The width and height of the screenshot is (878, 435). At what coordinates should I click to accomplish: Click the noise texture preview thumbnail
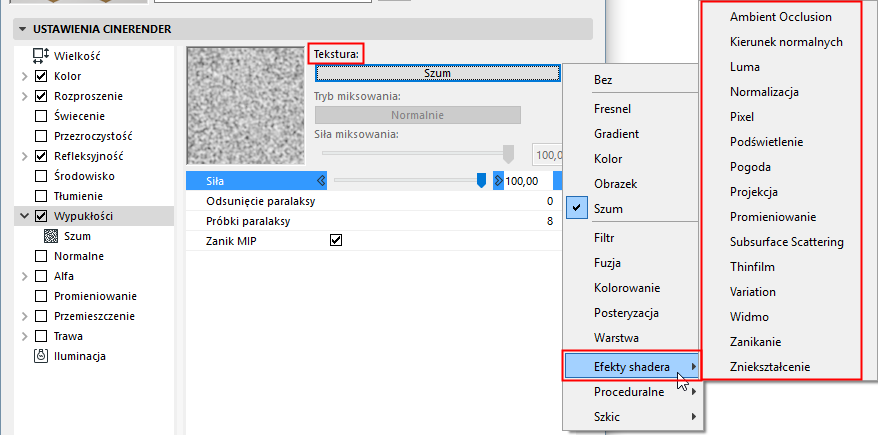[x=245, y=105]
